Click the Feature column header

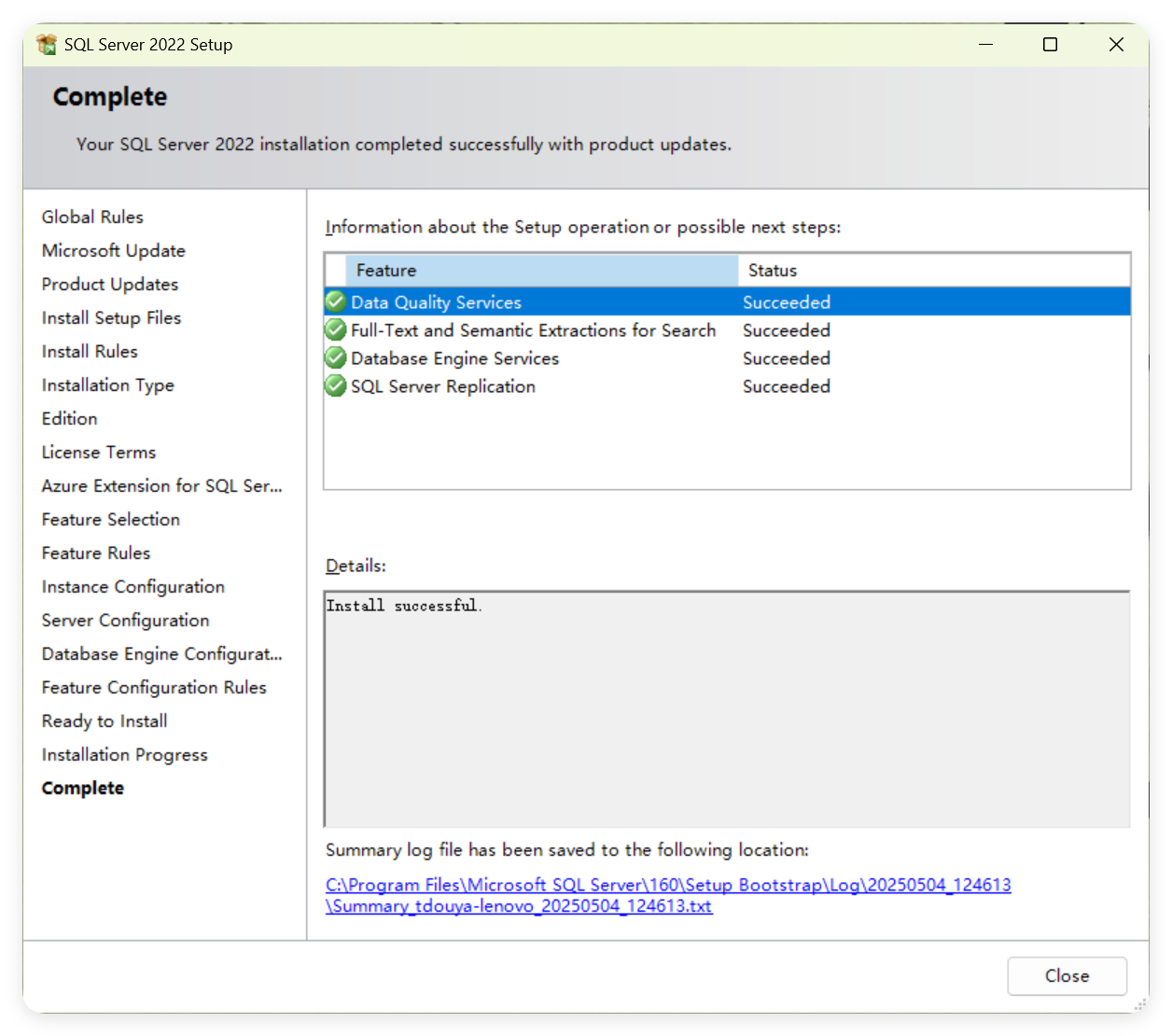coord(541,271)
